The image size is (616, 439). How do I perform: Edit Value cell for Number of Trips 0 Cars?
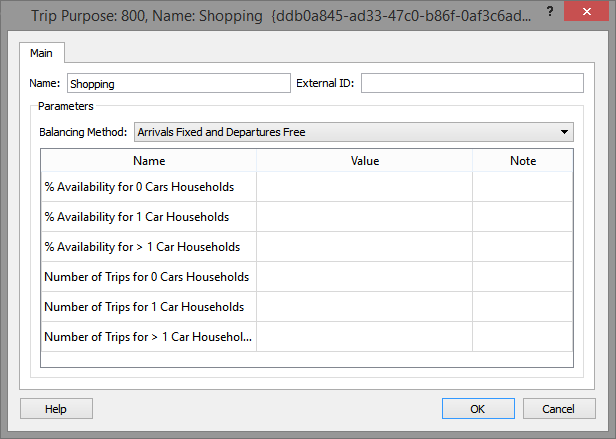pos(364,277)
